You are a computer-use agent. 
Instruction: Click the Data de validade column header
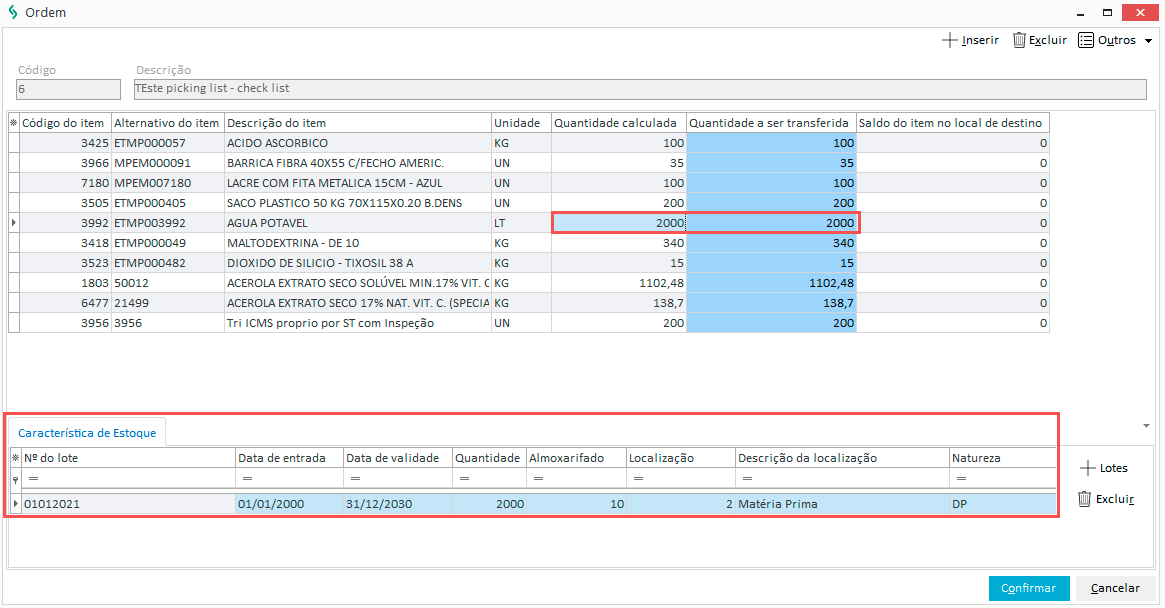397,458
